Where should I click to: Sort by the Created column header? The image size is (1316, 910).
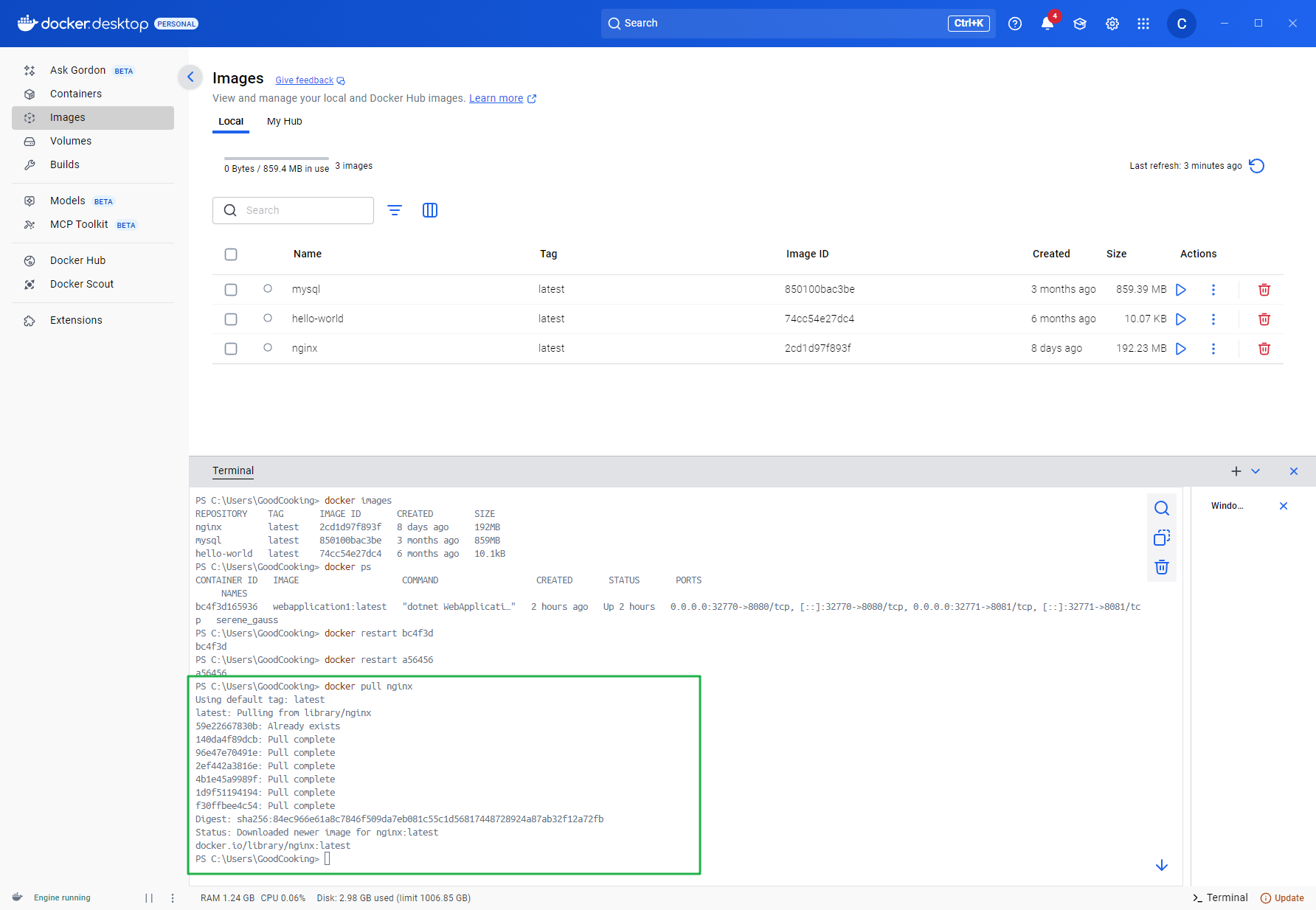point(1051,254)
